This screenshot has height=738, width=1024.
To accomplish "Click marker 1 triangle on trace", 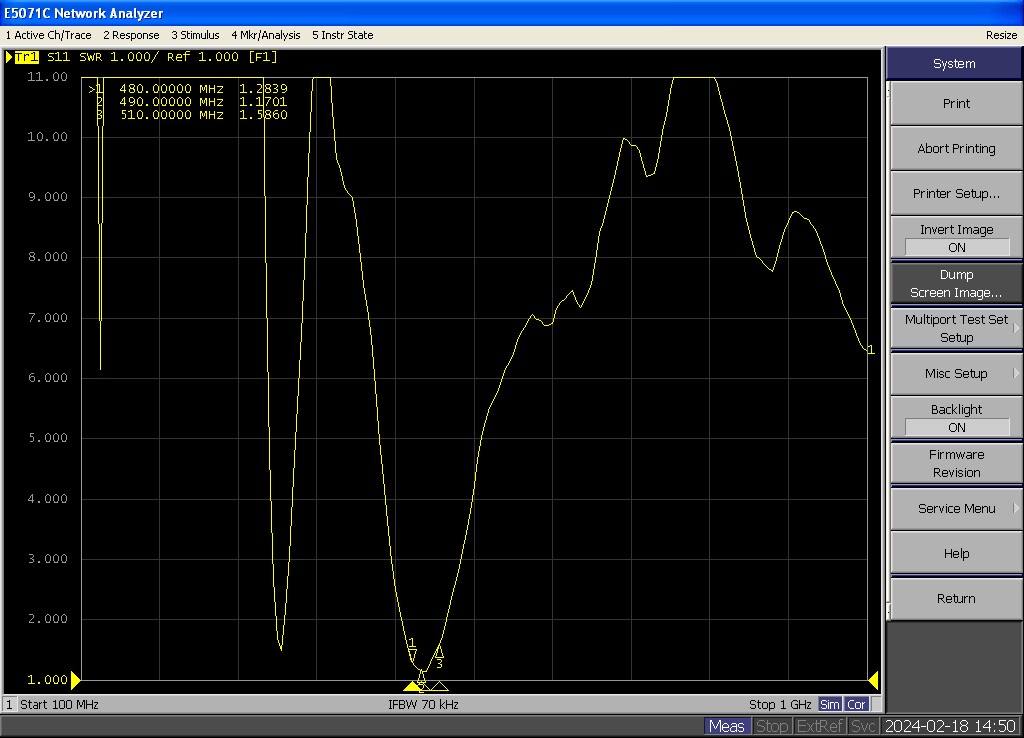I will coord(412,655).
